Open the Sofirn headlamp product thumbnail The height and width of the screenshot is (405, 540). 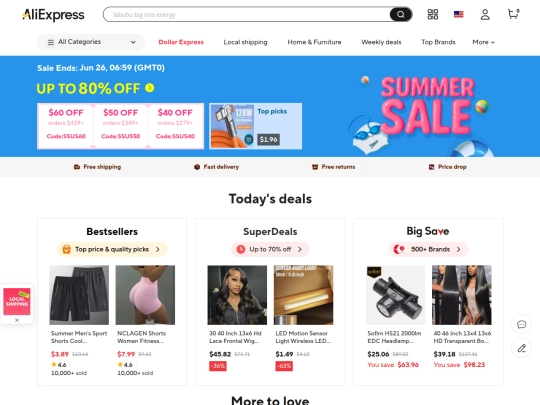pos(395,295)
